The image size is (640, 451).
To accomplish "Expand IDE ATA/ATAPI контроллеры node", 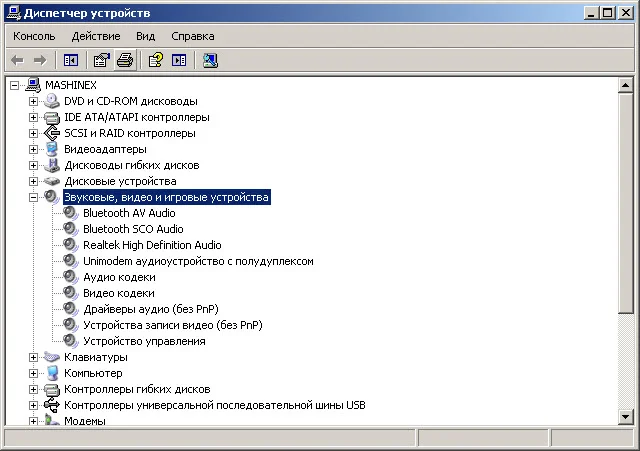I will (x=33, y=118).
